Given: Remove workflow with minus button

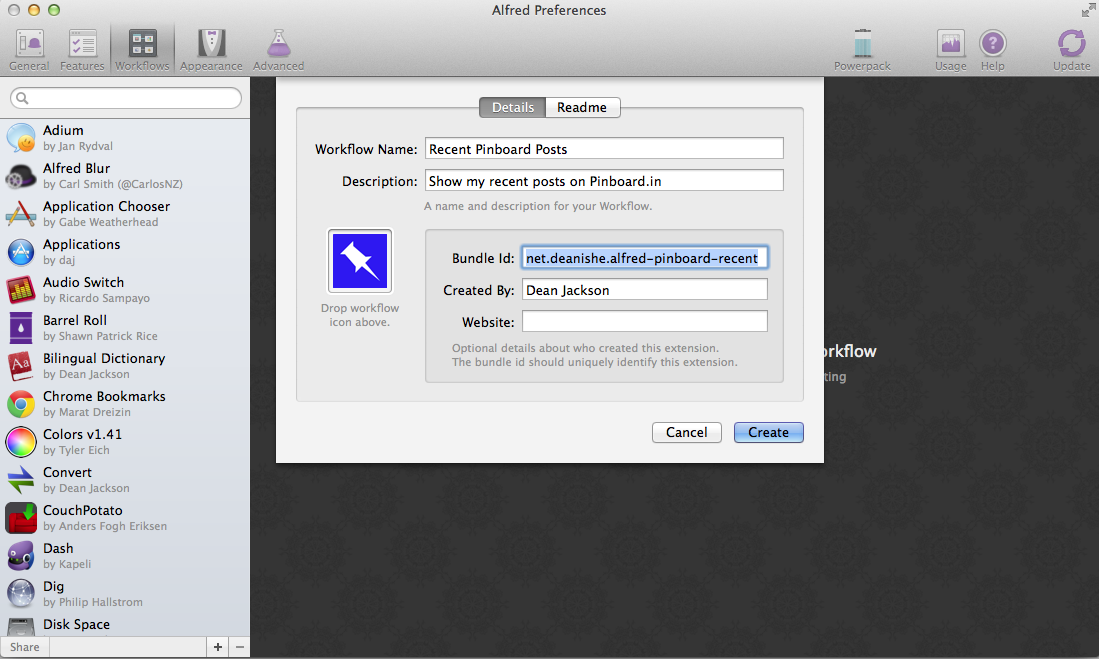Looking at the screenshot, I should pyautogui.click(x=240, y=647).
